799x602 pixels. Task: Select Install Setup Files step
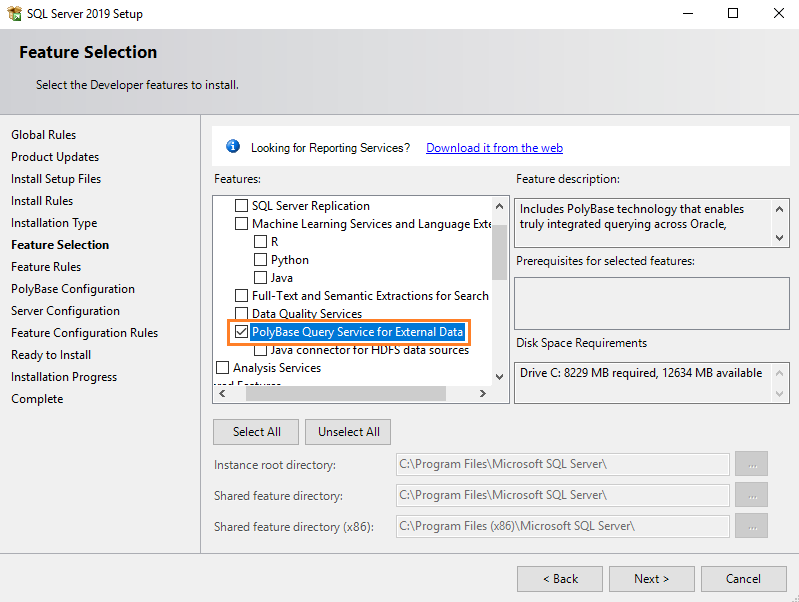coord(56,178)
